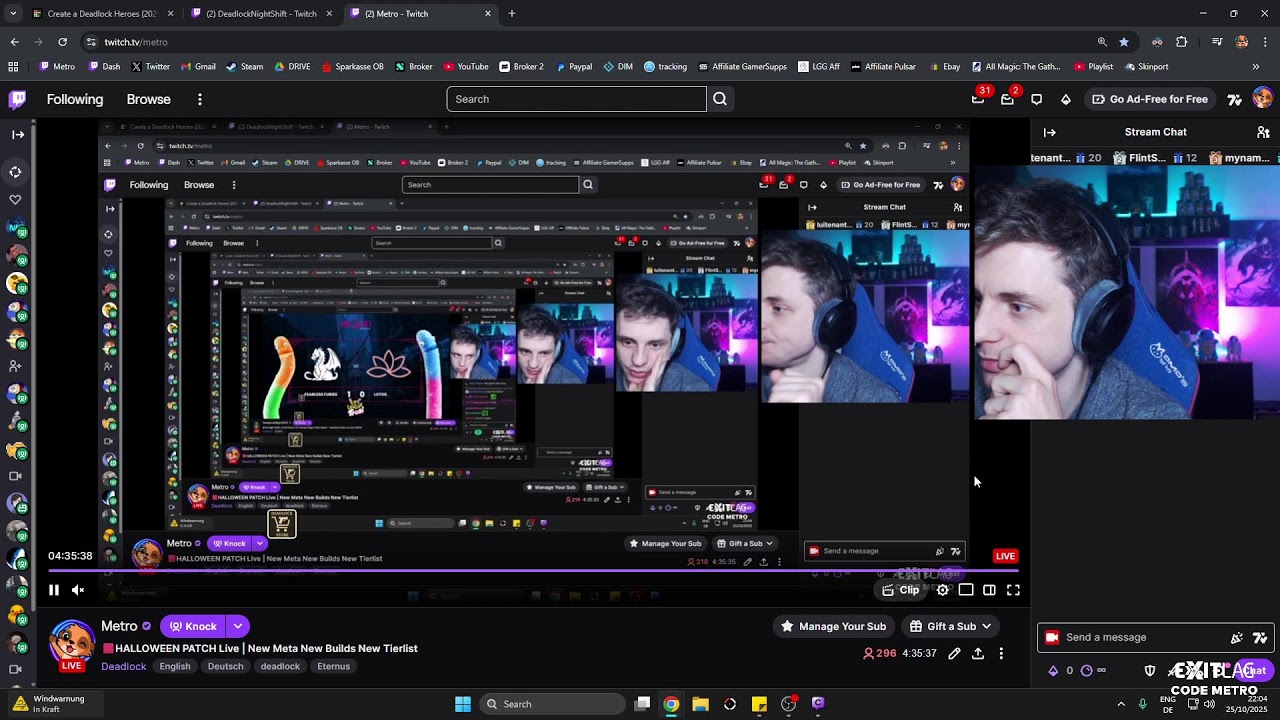Open the browser apps grid icon
1280x720 pixels.
[x=13, y=67]
